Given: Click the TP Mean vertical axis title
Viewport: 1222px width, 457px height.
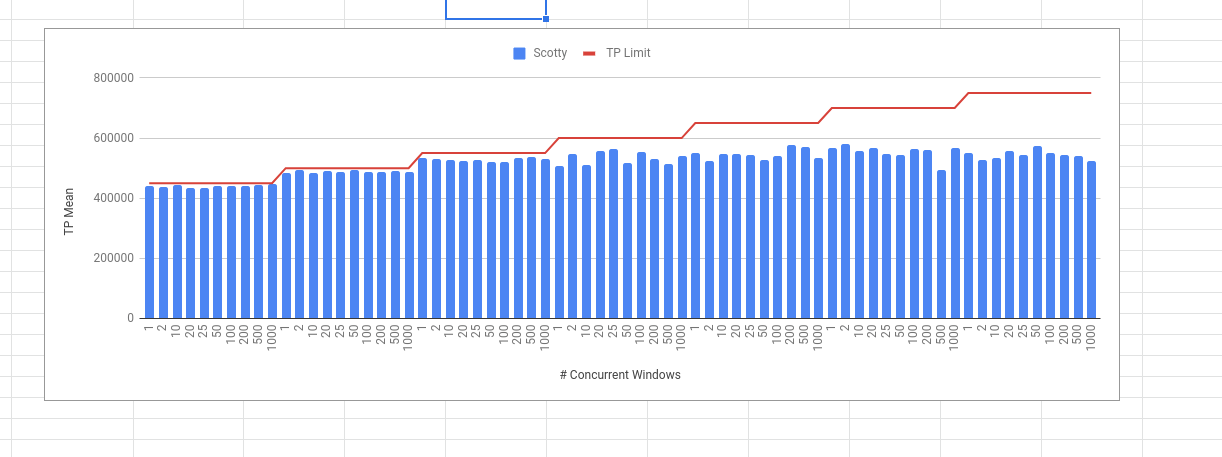Looking at the screenshot, I should click(69, 211).
